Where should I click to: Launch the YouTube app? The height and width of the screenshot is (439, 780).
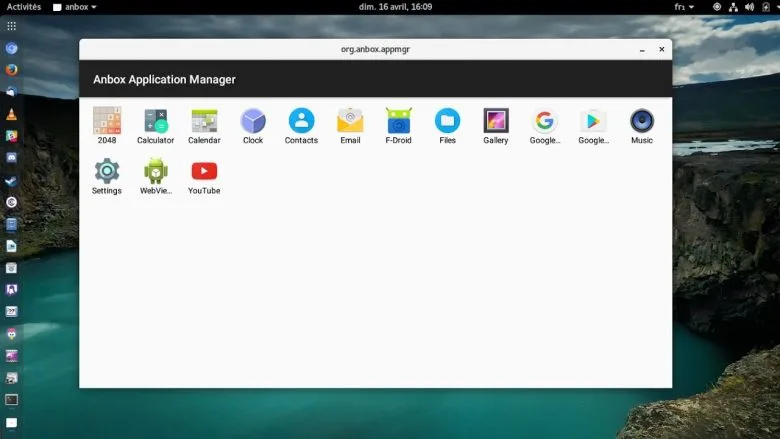[204, 171]
